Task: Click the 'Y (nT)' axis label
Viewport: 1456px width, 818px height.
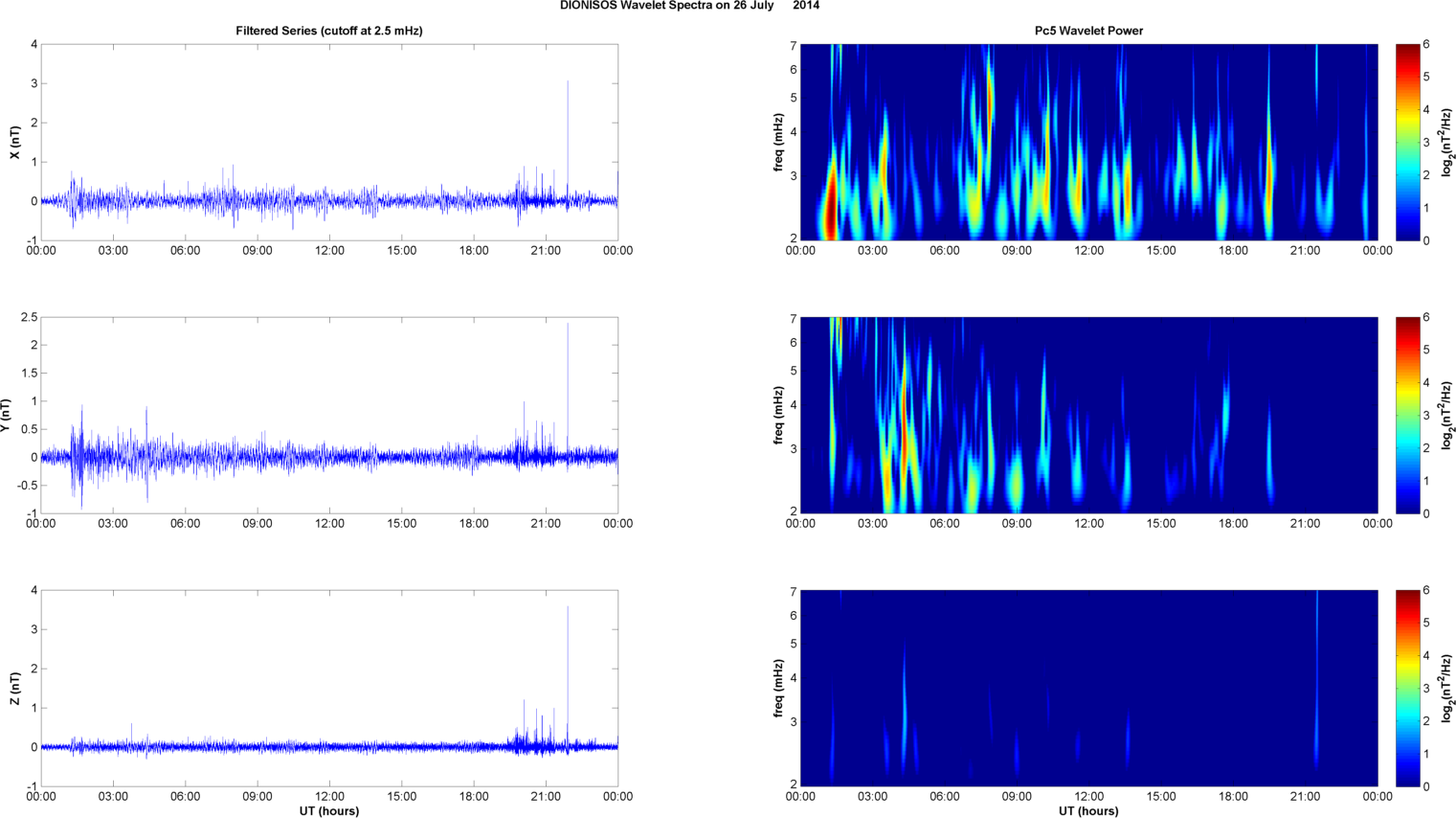Action: point(8,416)
